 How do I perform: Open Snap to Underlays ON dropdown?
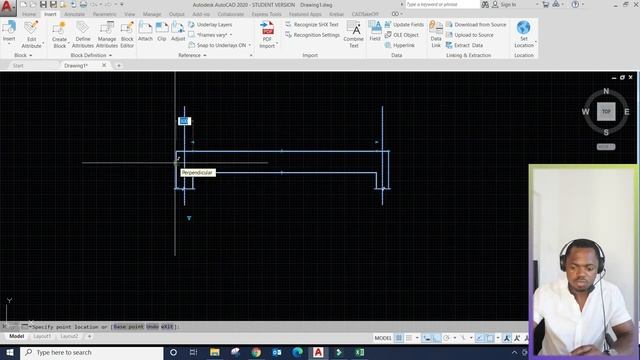[x=249, y=45]
